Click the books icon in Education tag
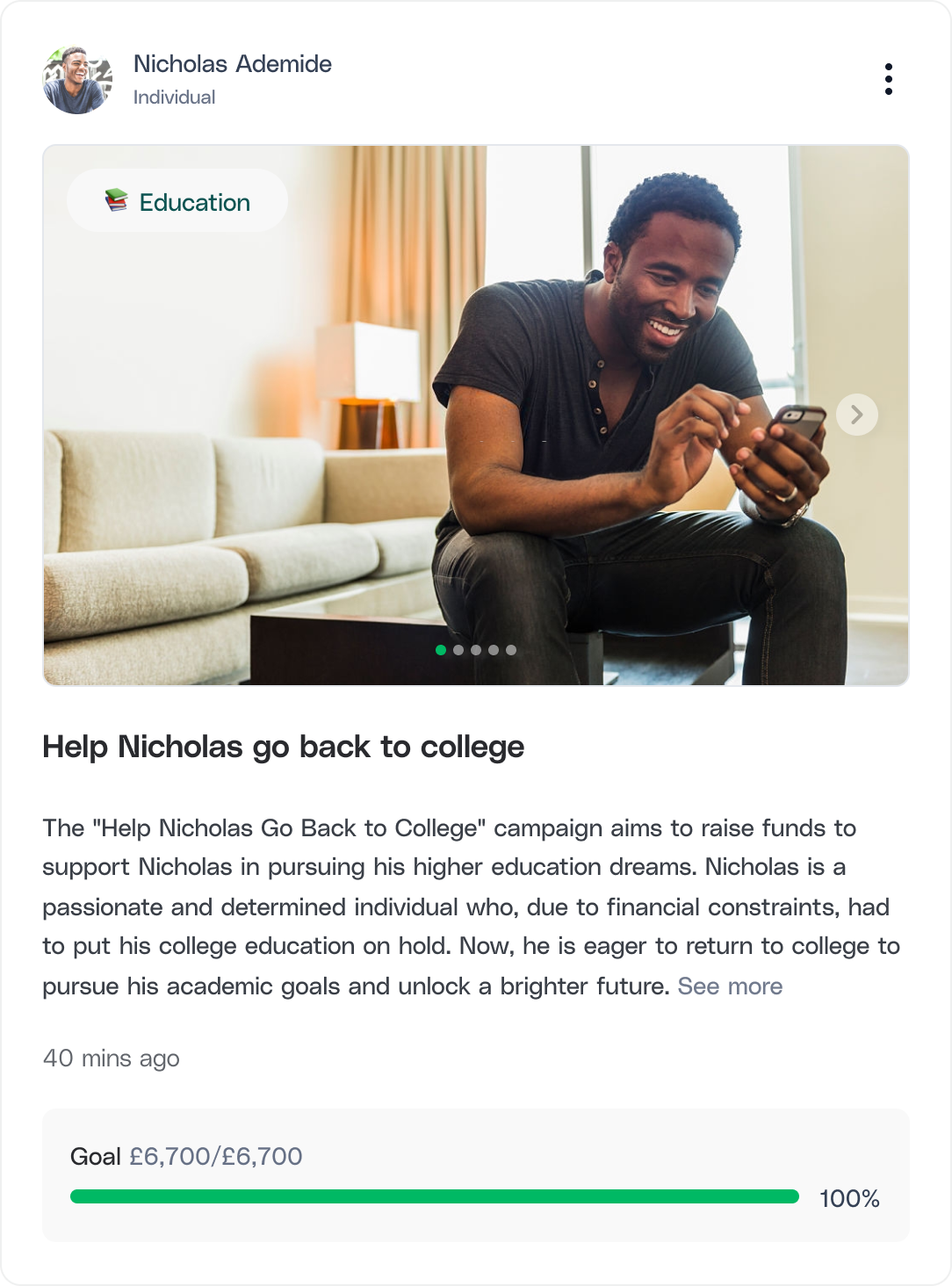Viewport: 952px width, 1286px height. tap(116, 201)
